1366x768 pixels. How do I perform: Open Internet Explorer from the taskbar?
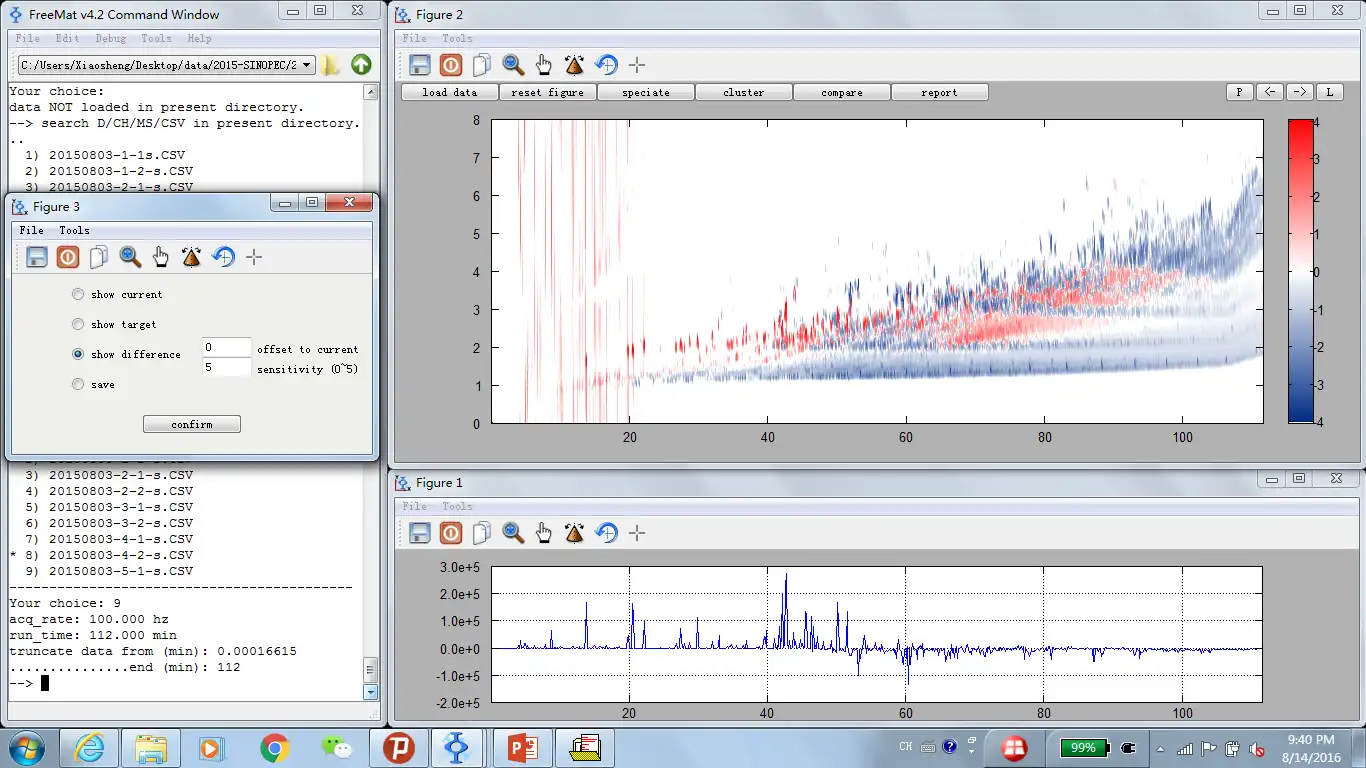(x=89, y=748)
